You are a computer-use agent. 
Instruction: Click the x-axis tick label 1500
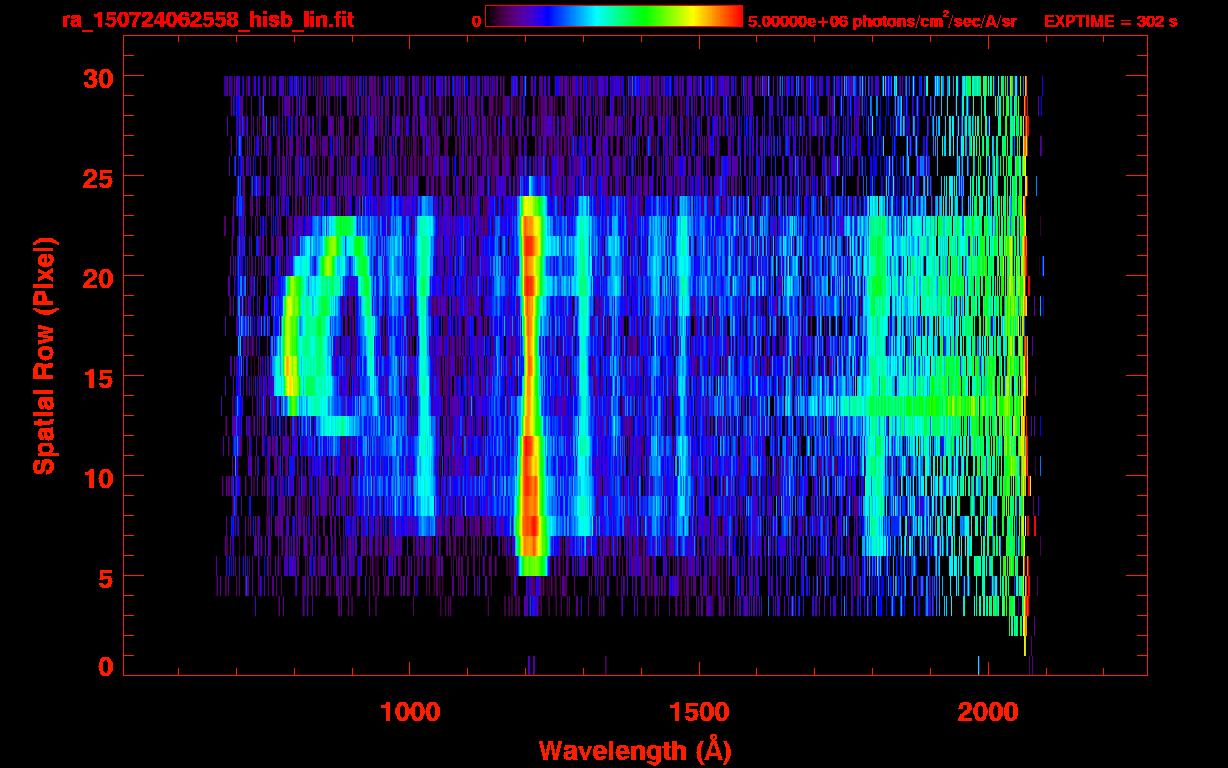pos(699,711)
